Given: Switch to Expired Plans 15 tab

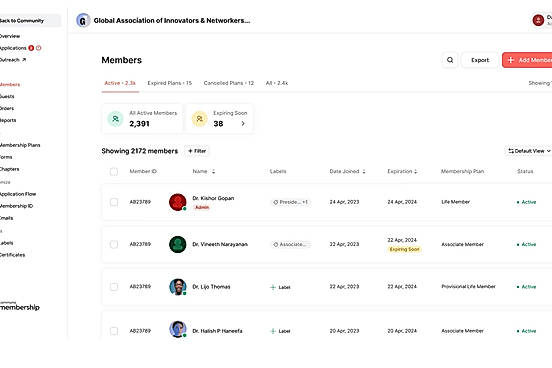Looking at the screenshot, I should 170,83.
